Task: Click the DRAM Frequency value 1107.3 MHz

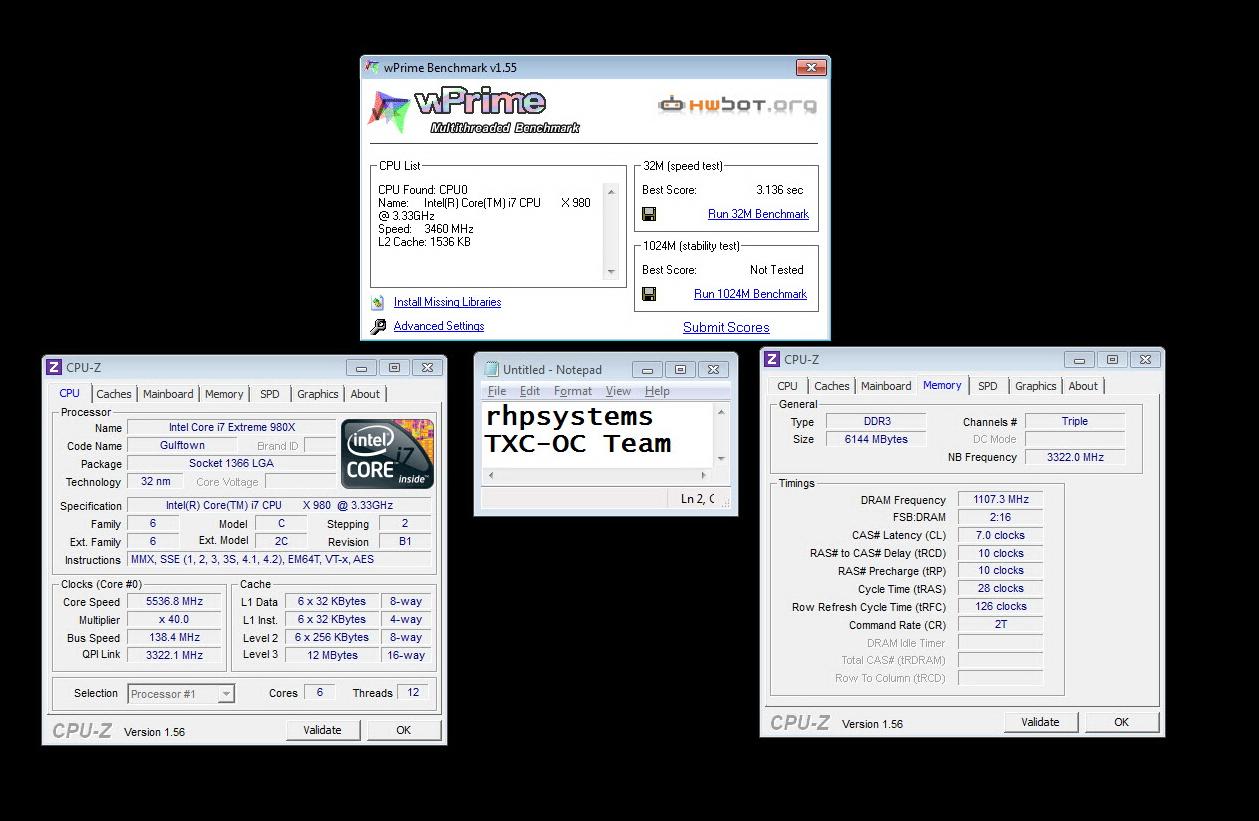Action: coord(1000,500)
